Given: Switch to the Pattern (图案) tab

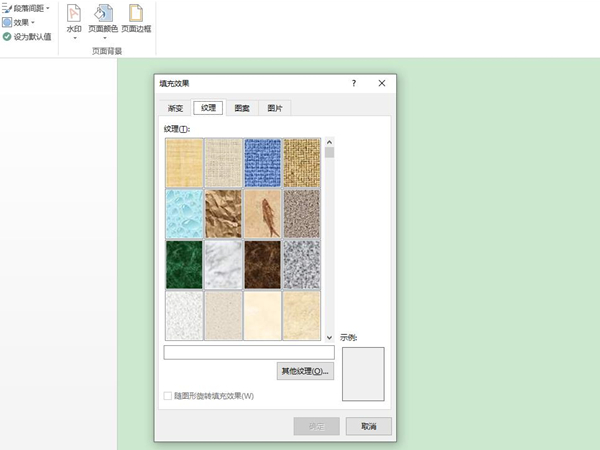Looking at the screenshot, I should pos(241,108).
